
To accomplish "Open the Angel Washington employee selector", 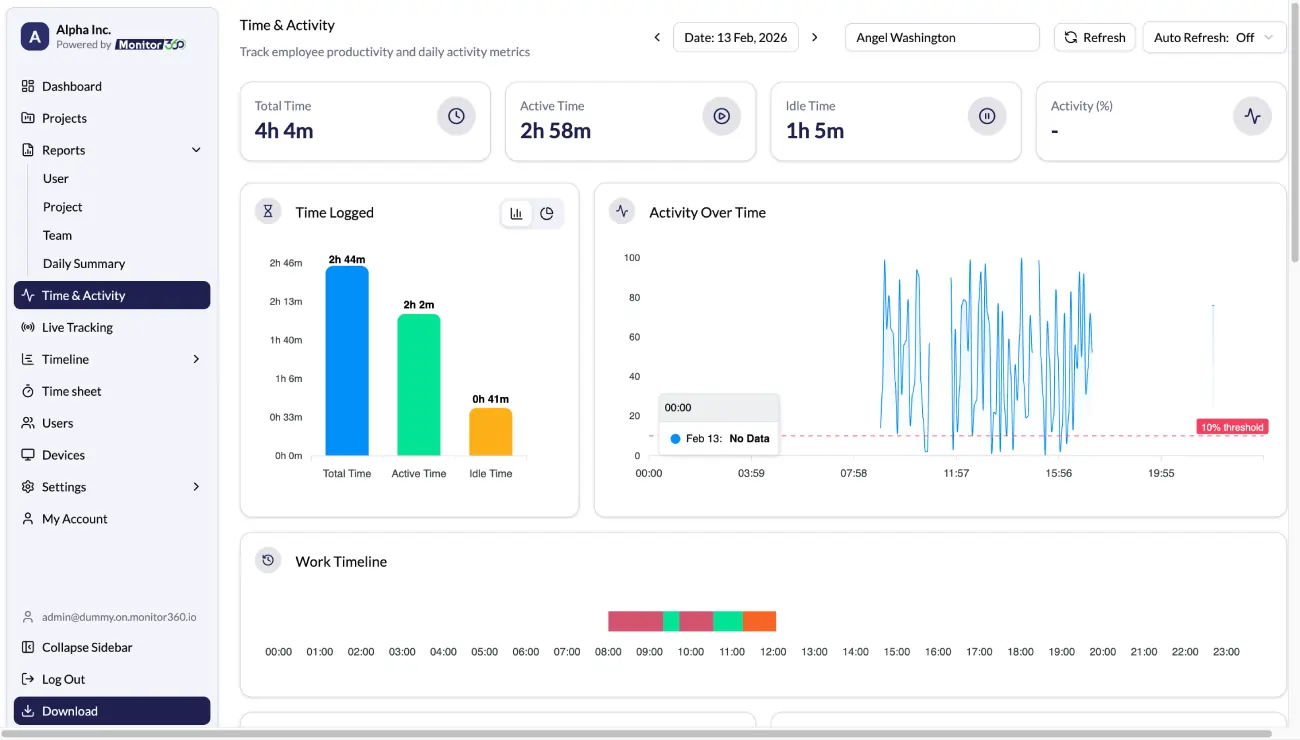I will coord(941,37).
